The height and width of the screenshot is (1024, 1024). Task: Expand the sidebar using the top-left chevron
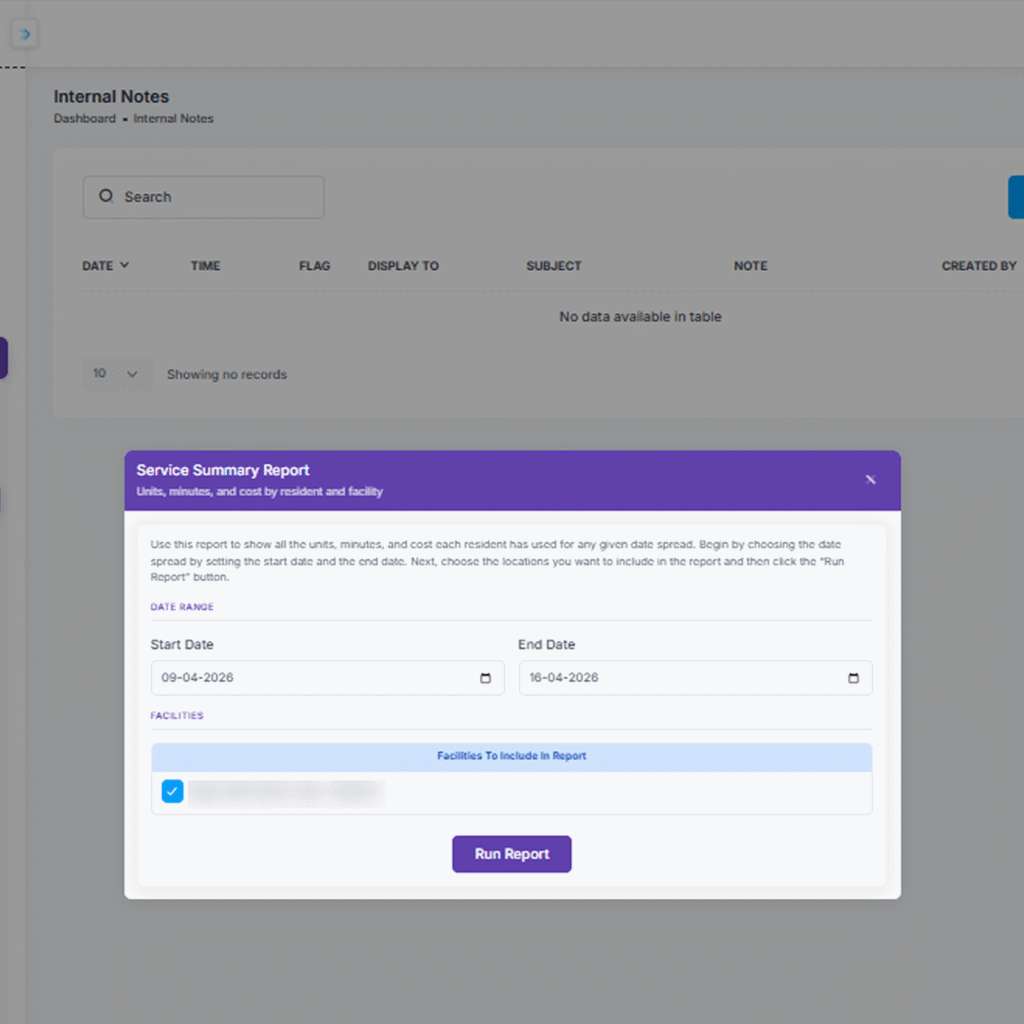click(x=26, y=35)
